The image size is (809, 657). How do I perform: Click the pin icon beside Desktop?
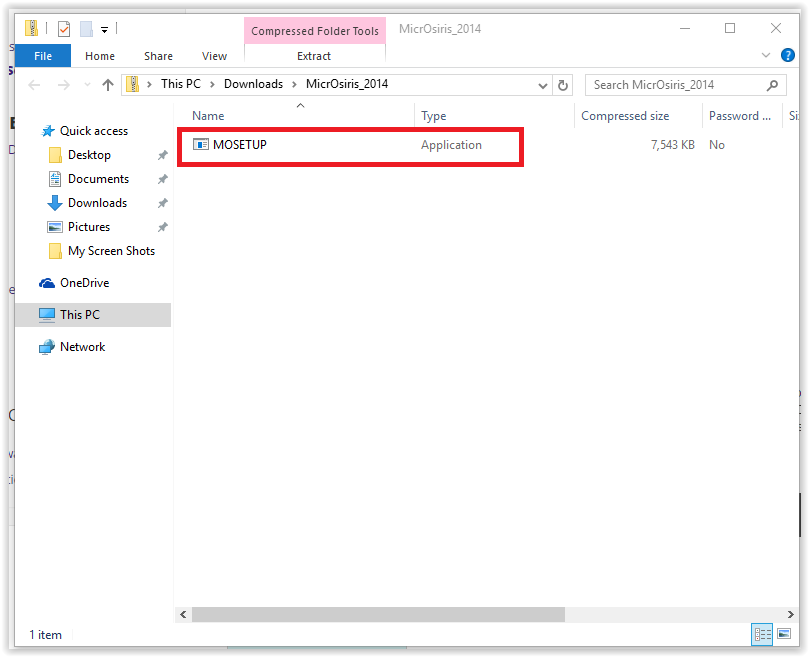click(x=163, y=155)
